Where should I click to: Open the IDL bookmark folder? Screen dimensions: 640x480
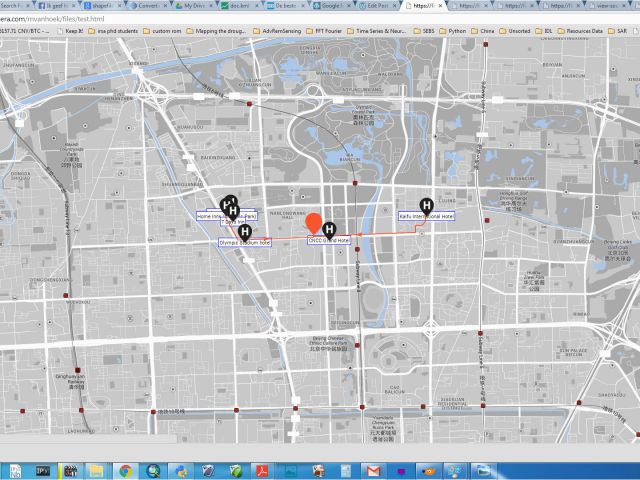point(544,31)
